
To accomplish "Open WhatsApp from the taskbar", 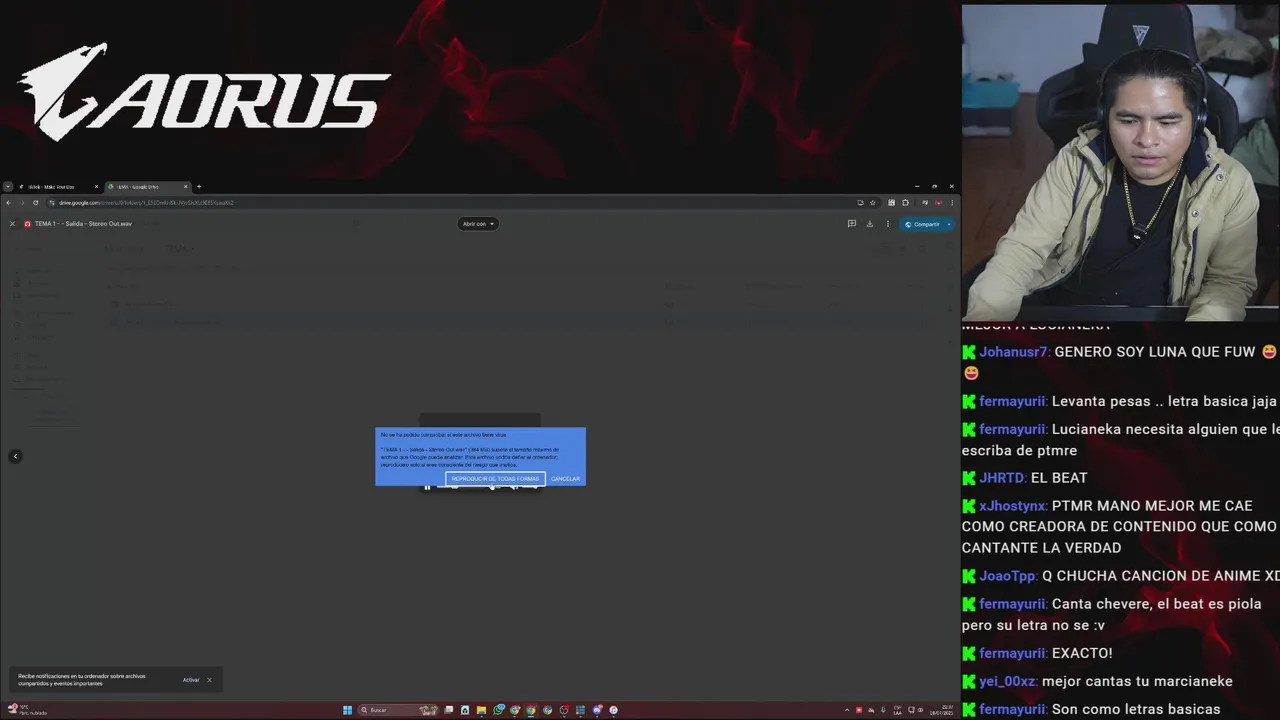I will [498, 710].
